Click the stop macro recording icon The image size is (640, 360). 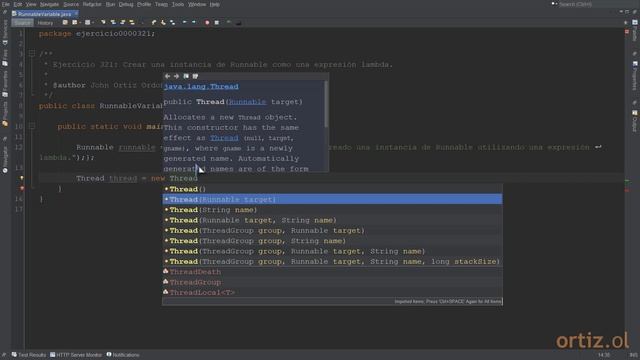[217, 22]
